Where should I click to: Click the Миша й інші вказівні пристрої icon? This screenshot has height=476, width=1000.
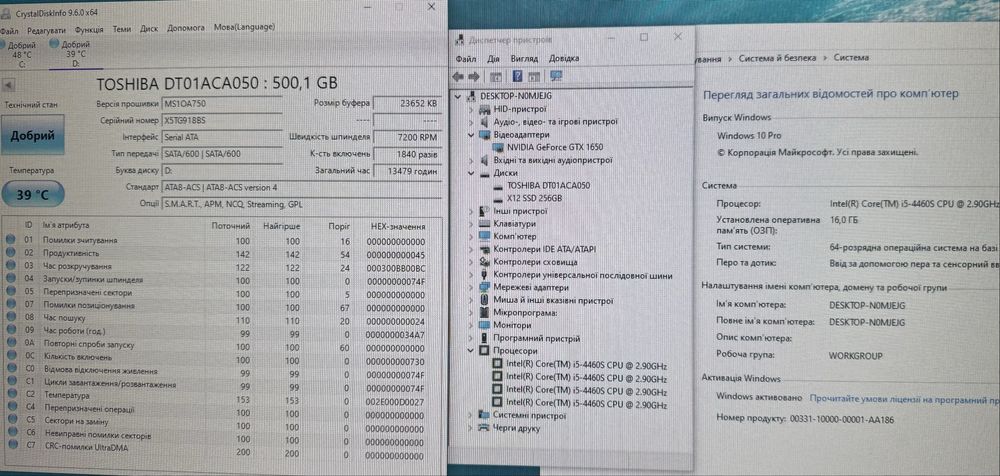pyautogui.click(x=486, y=300)
